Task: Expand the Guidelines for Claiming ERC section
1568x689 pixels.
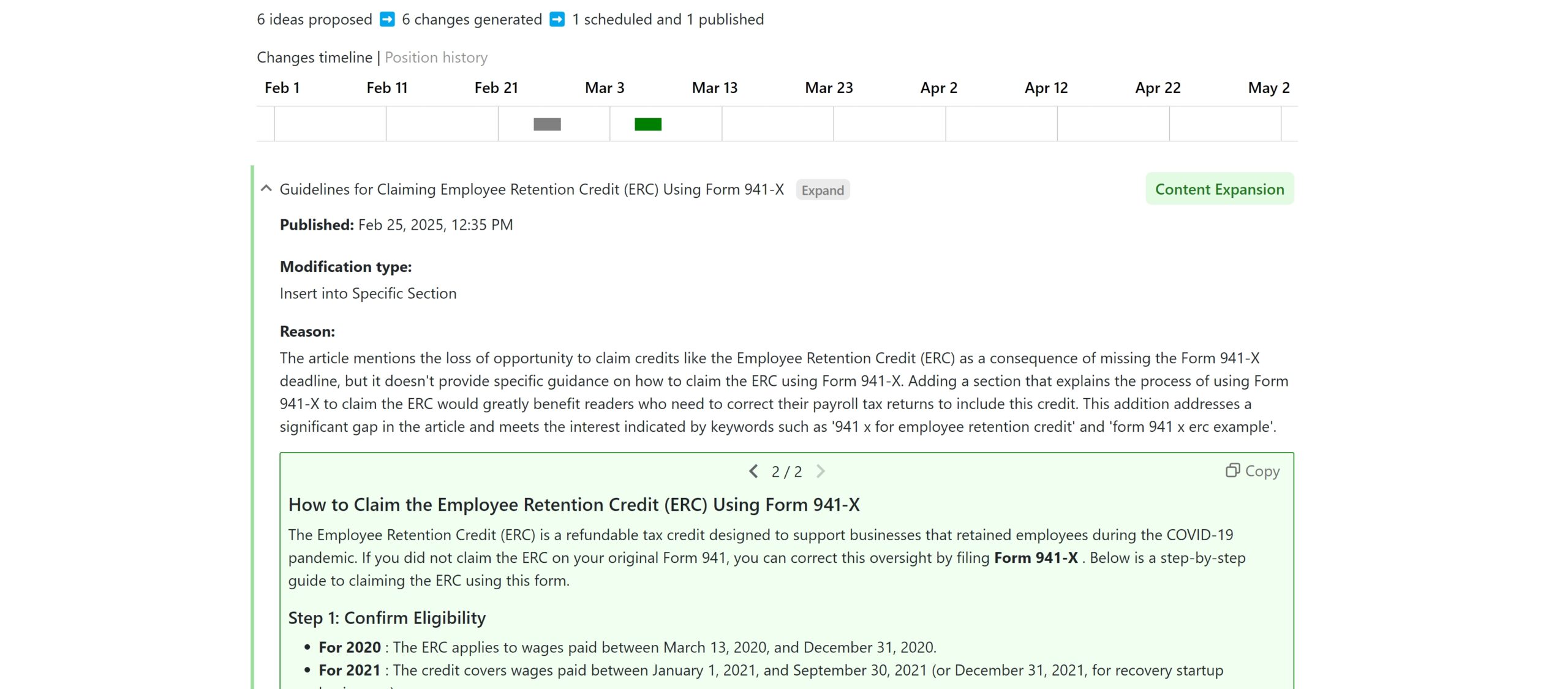Action: pyautogui.click(x=823, y=190)
